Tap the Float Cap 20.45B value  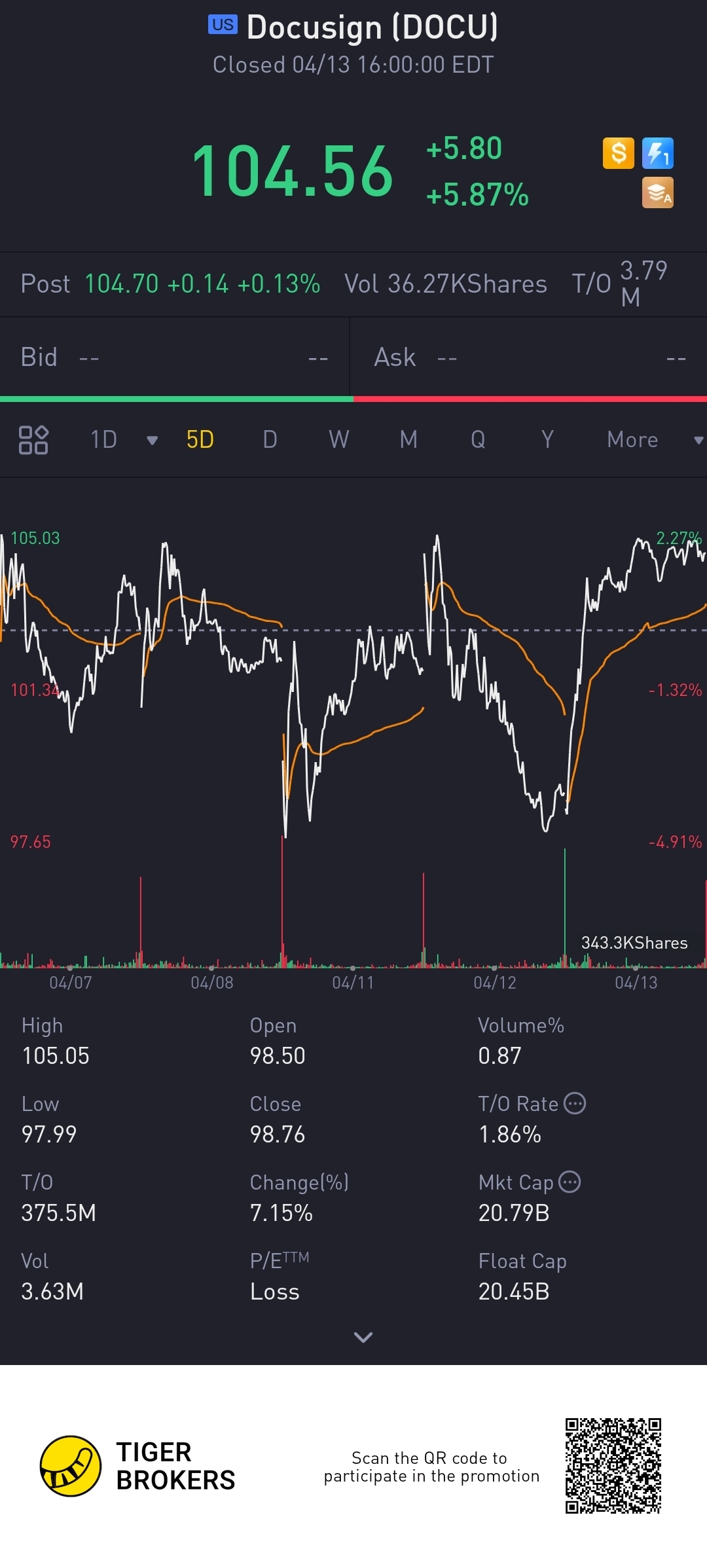[x=514, y=1292]
